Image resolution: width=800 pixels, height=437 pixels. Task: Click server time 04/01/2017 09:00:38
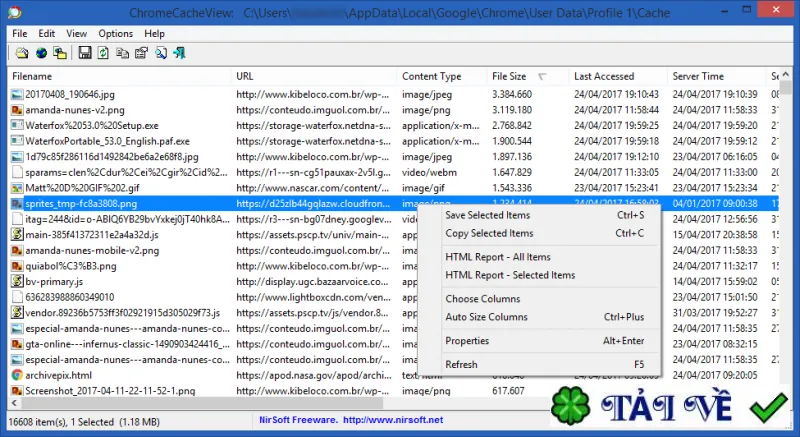tap(715, 203)
